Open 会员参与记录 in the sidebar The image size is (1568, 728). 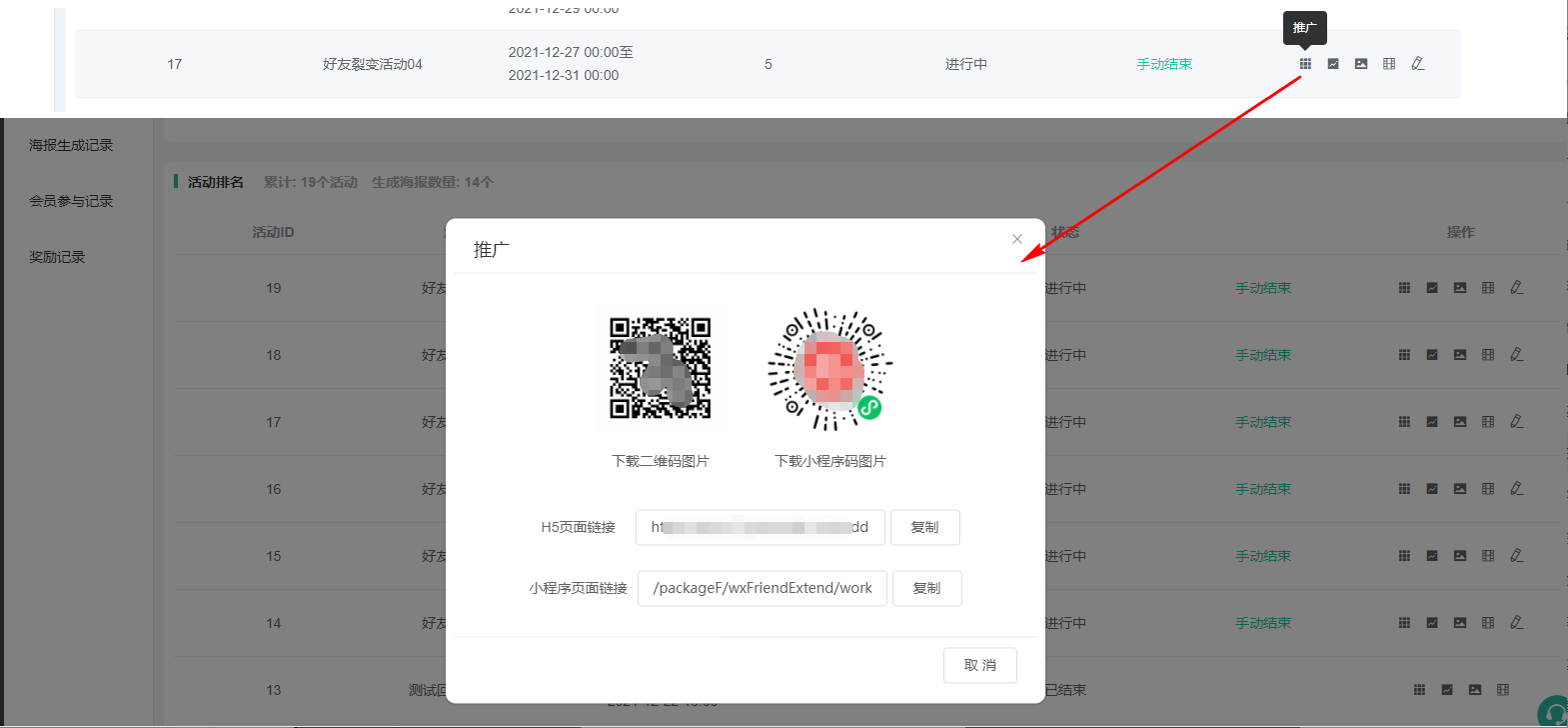pos(71,201)
